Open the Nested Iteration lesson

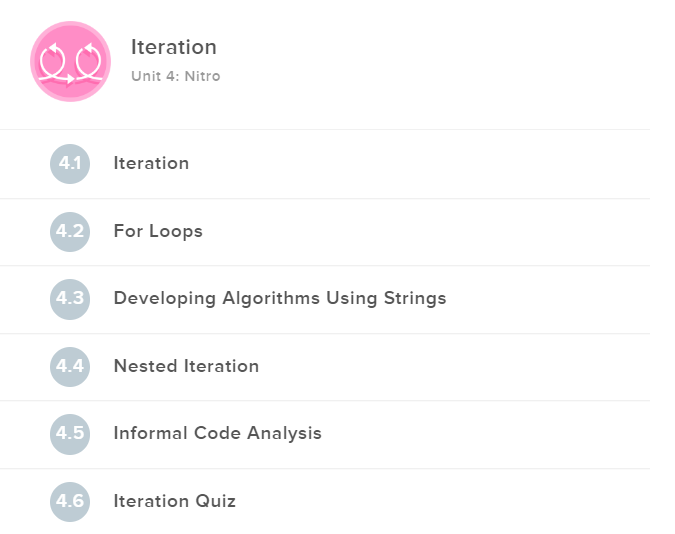click(186, 367)
